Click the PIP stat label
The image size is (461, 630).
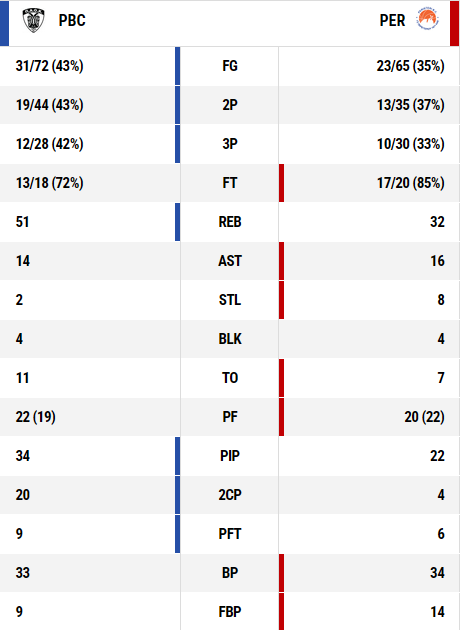(x=229, y=456)
